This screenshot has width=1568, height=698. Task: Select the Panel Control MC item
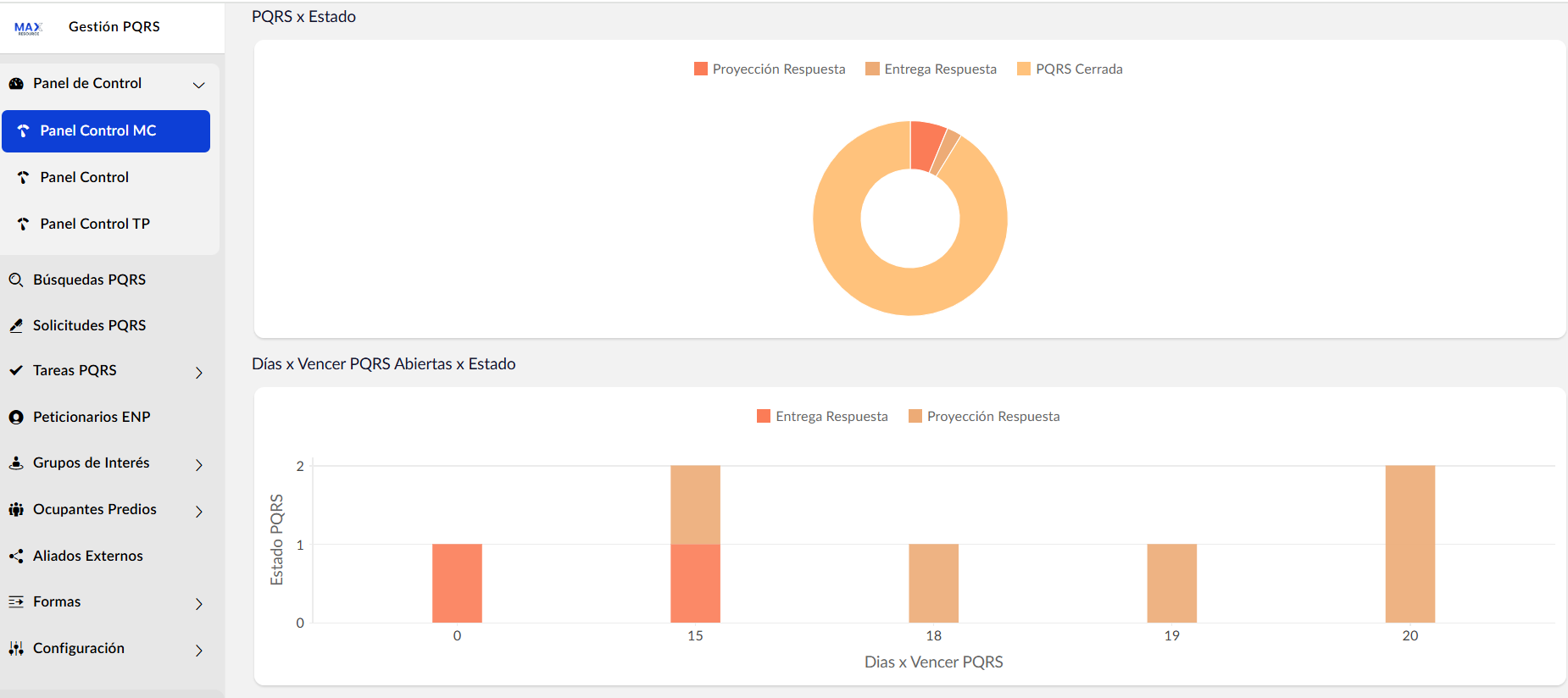98,130
